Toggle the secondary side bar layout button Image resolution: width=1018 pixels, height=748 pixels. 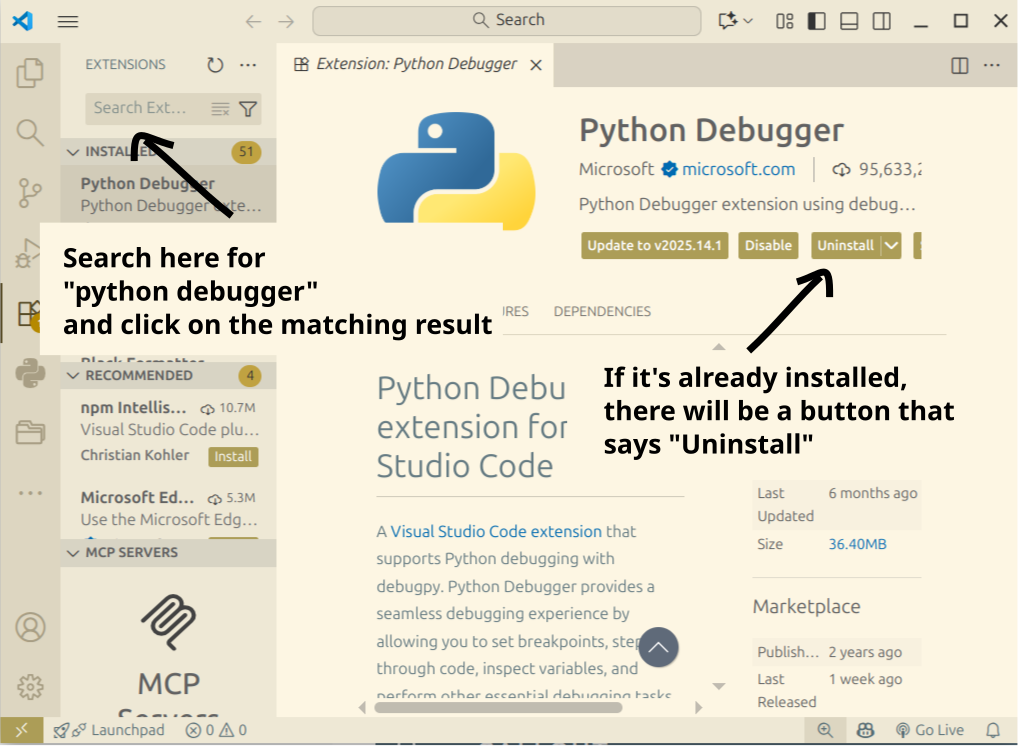[881, 21]
